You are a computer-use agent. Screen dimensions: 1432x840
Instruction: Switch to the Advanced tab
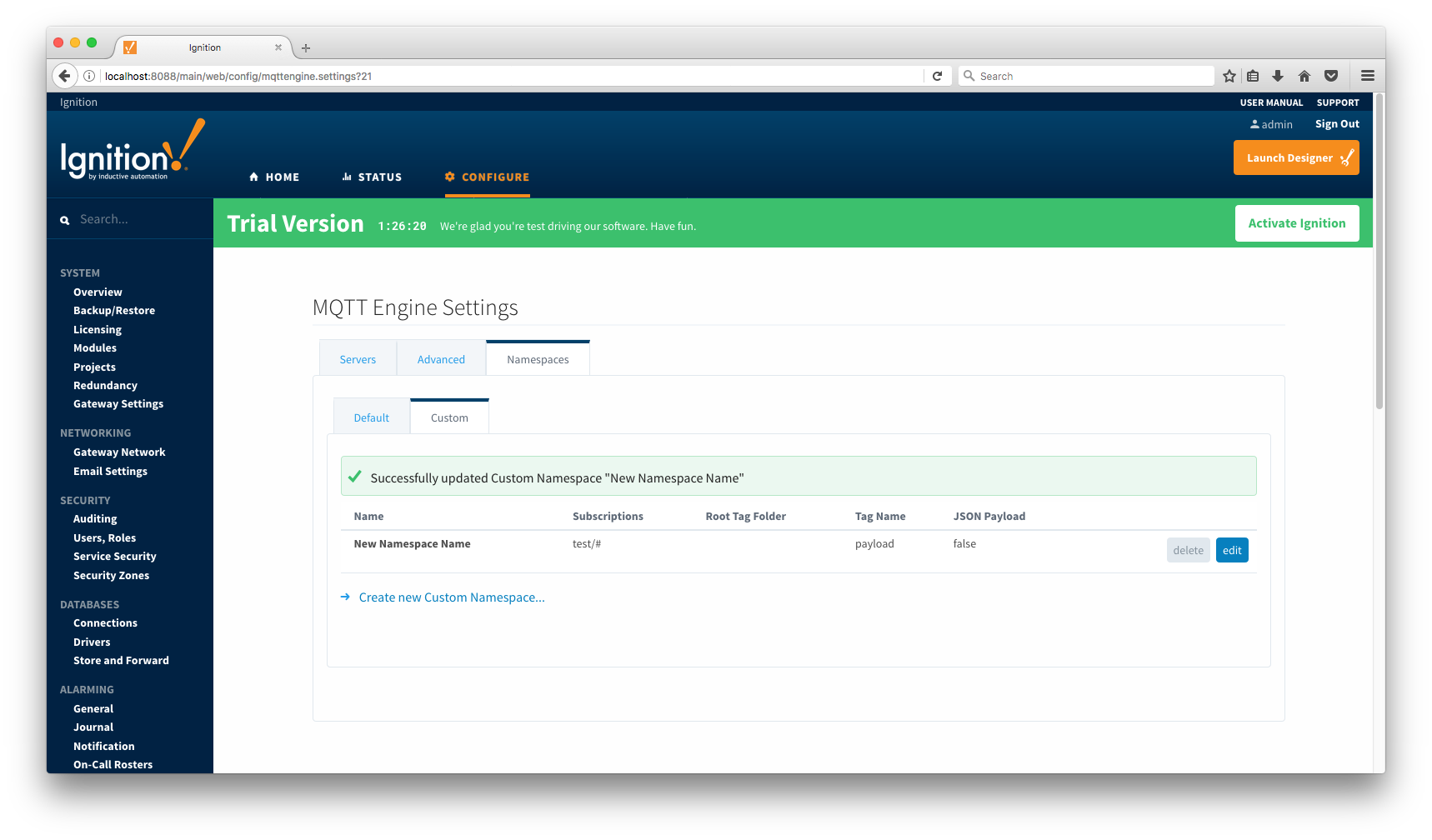[x=441, y=359]
